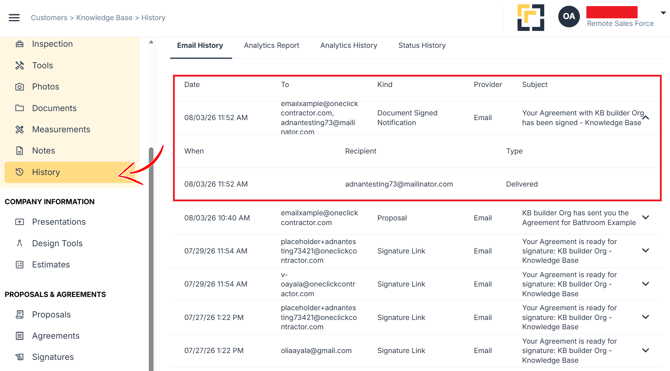Switch to the Analytics Report tab

point(271,45)
